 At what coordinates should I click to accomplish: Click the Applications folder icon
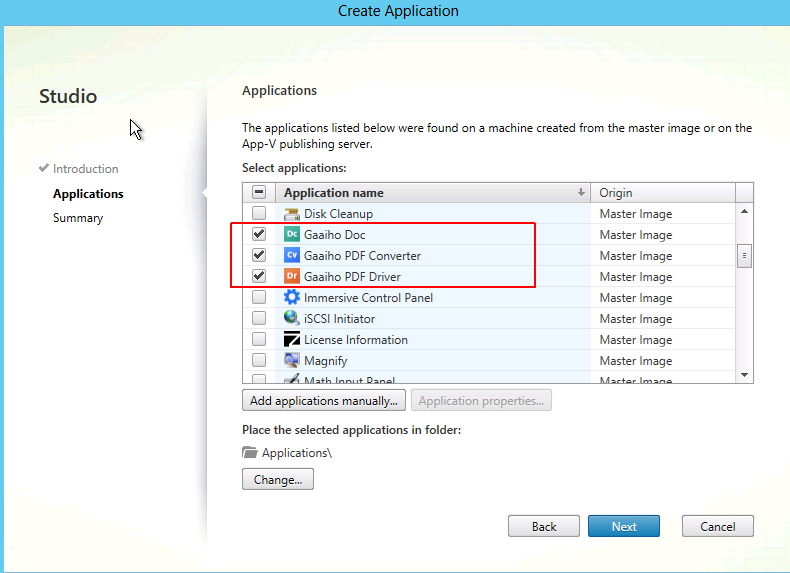coord(249,452)
